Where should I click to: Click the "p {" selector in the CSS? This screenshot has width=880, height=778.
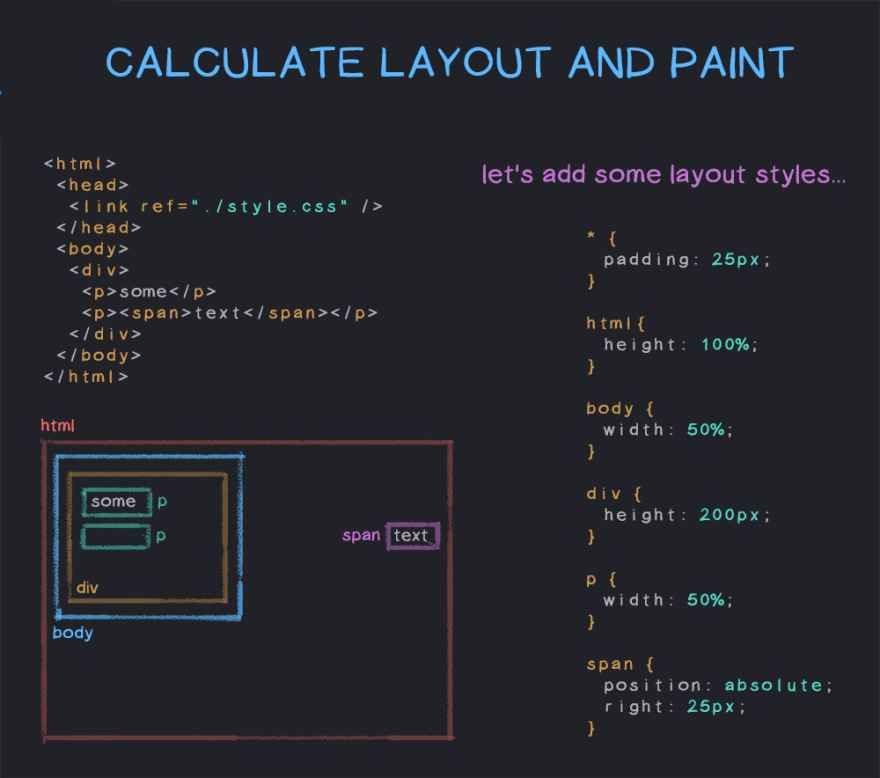click(602, 579)
